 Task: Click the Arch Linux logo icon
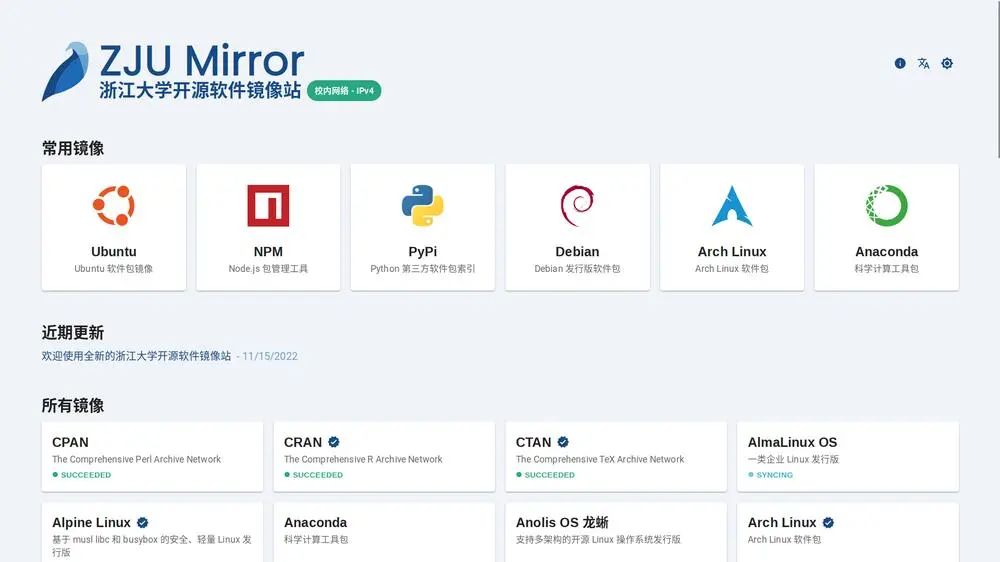(732, 206)
